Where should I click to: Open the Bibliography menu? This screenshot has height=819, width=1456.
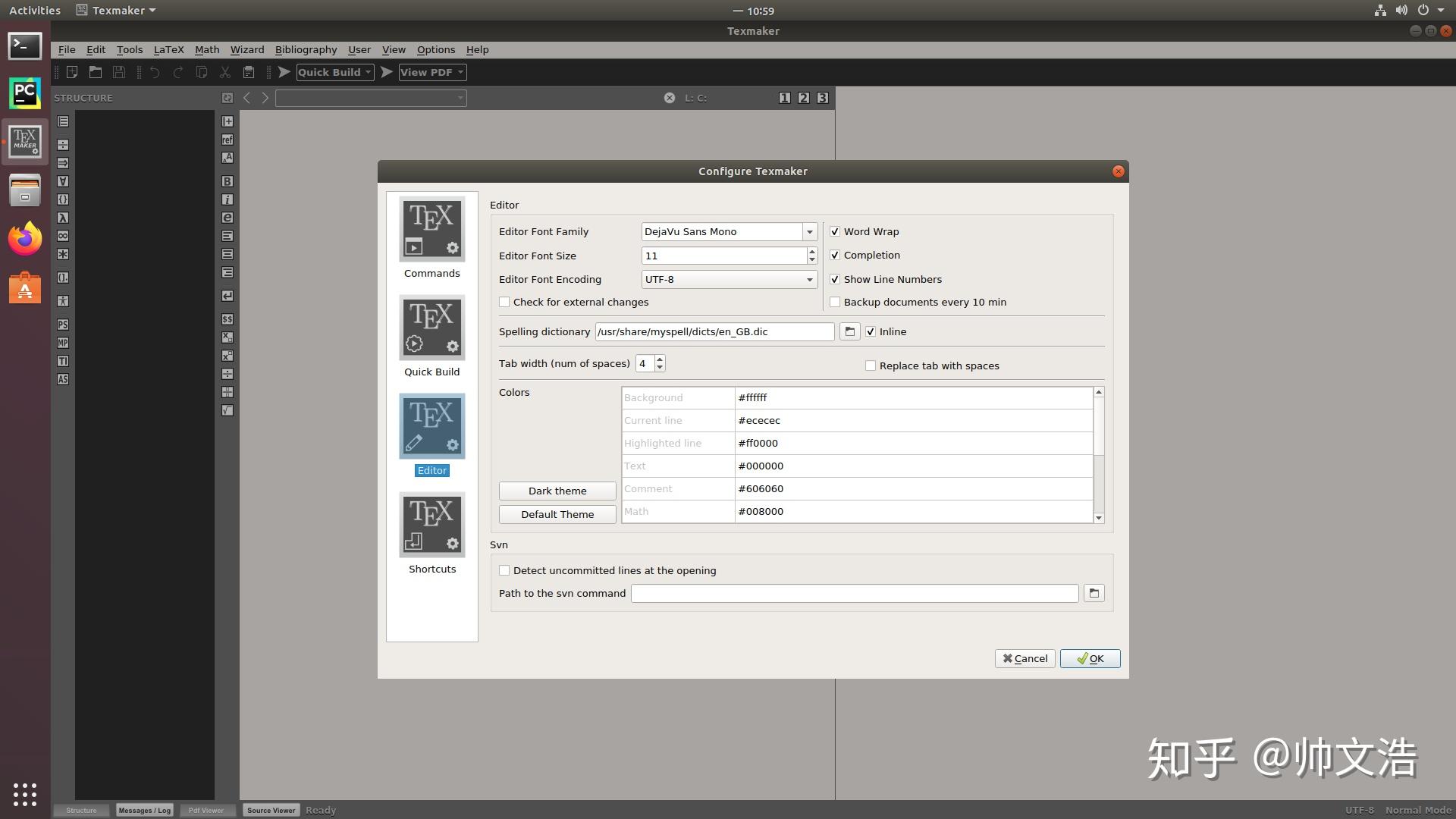(306, 49)
